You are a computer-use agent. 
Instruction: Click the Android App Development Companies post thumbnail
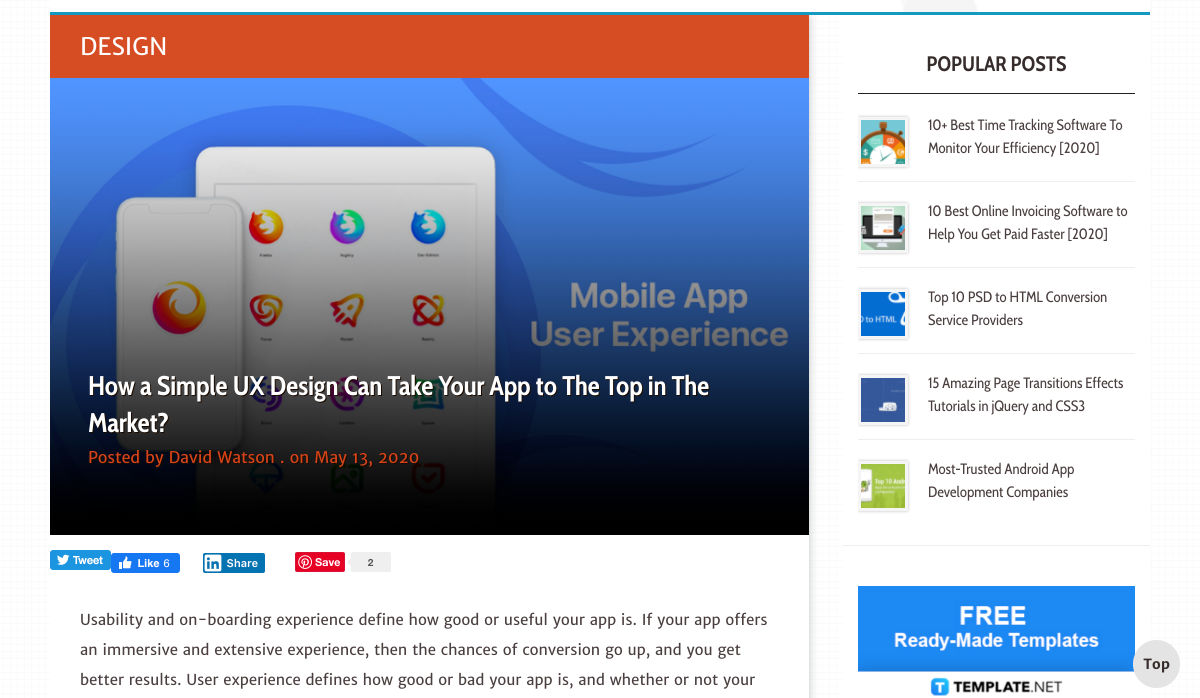pos(883,485)
